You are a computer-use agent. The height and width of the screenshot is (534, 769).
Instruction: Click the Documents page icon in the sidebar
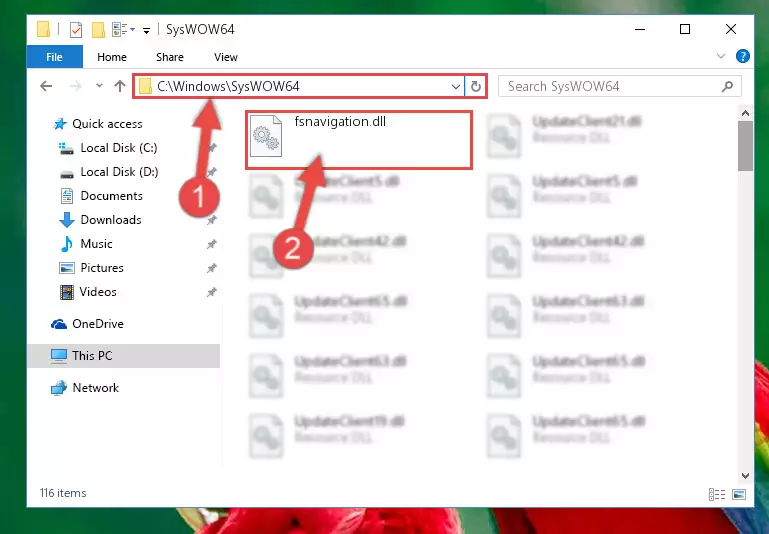pyautogui.click(x=67, y=196)
